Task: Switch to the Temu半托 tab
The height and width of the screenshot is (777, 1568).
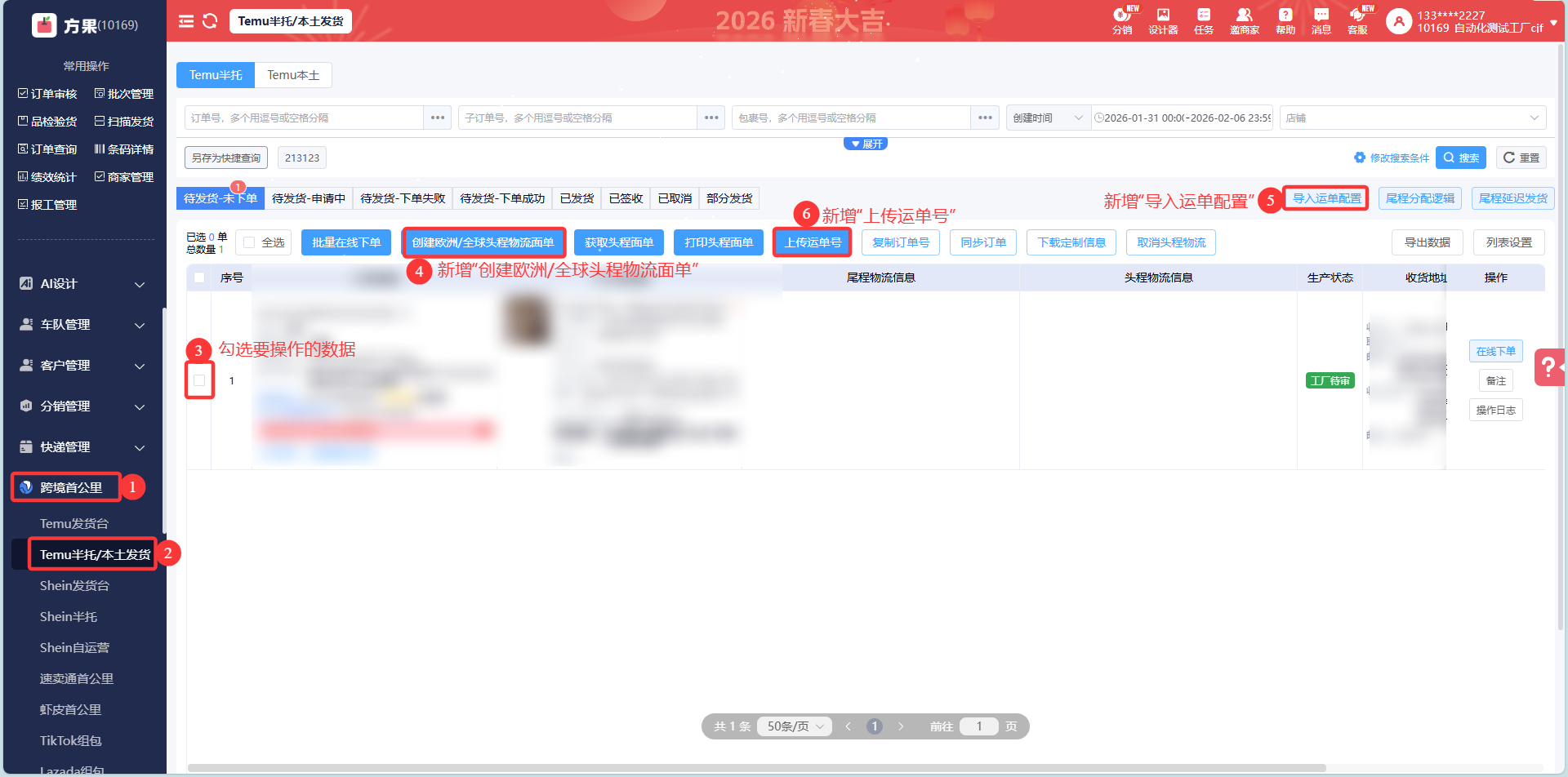Action: 216,75
